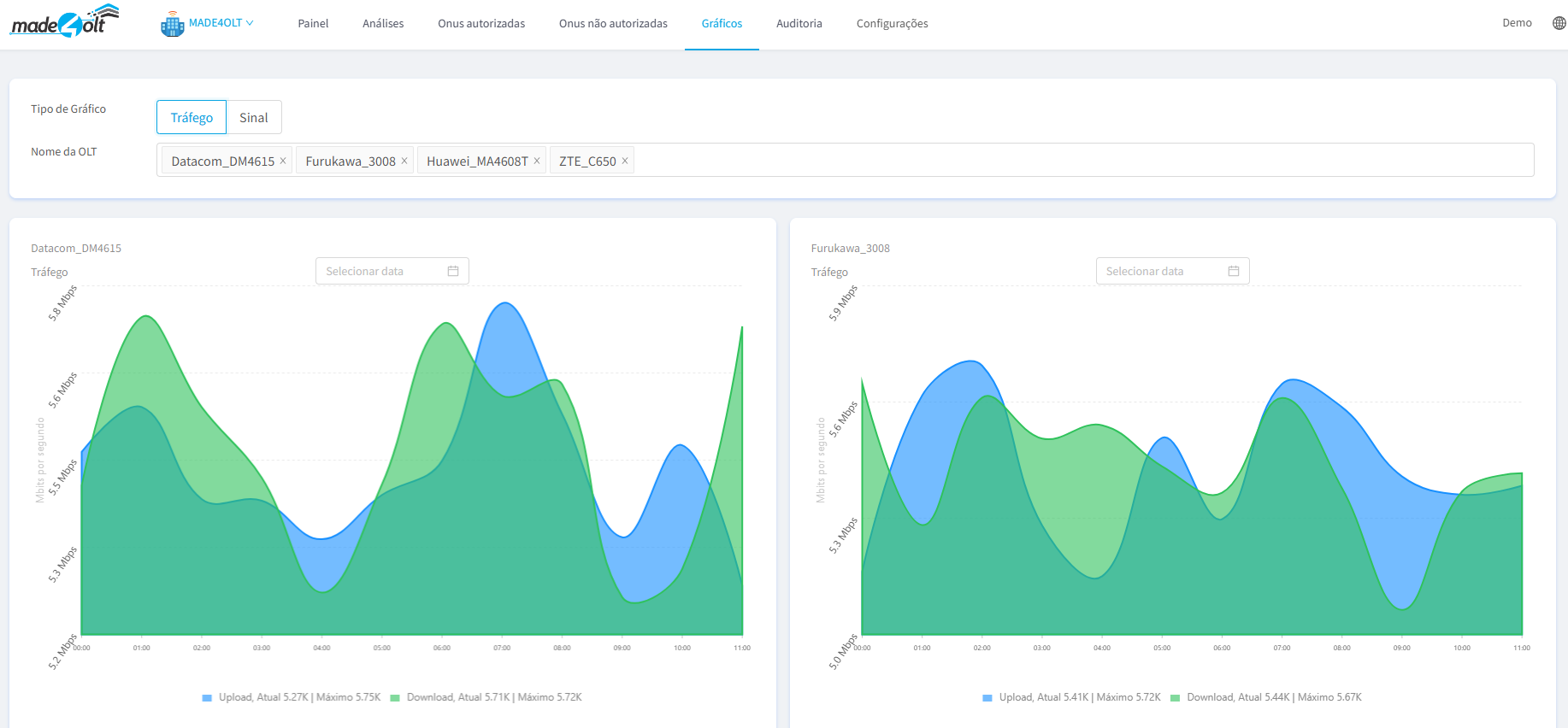Open the Datacom_DM4615 date picker field

pos(392,271)
